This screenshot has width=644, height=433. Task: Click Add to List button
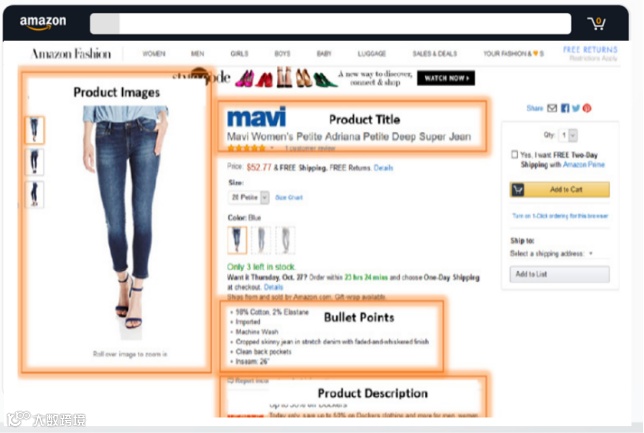tap(559, 274)
